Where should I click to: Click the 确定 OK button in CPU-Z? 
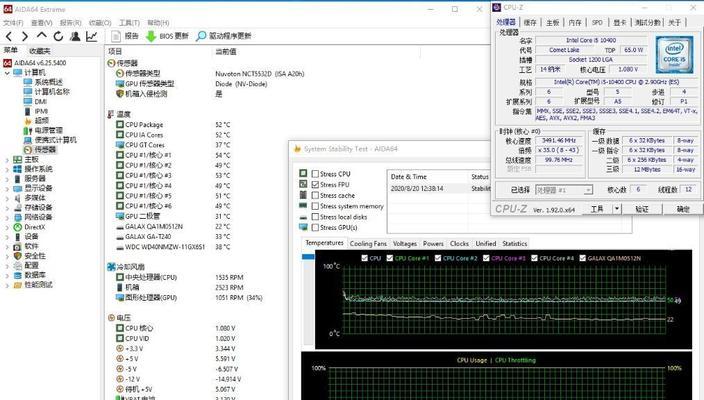coord(682,209)
